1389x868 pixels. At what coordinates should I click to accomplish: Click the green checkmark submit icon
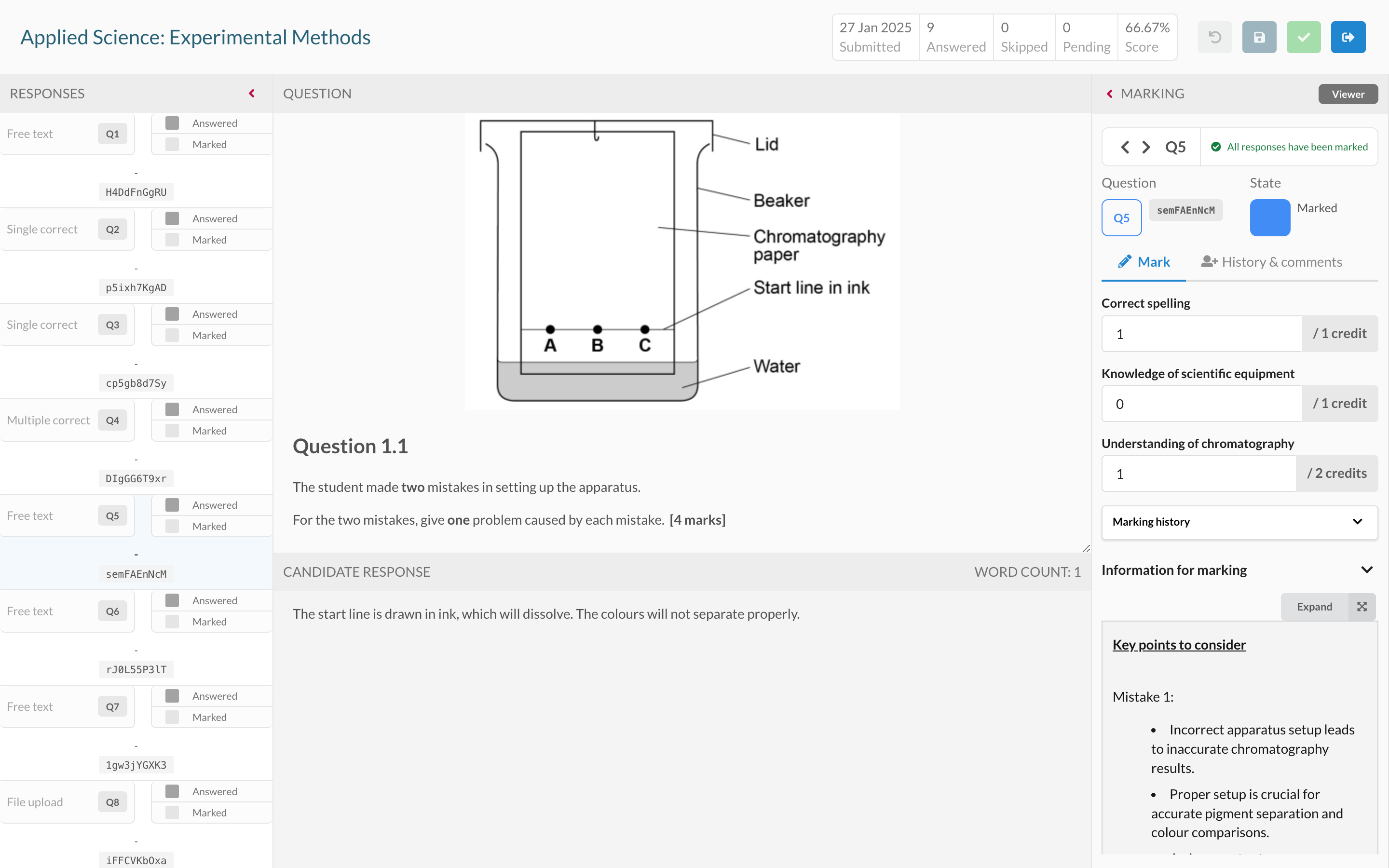click(x=1303, y=37)
